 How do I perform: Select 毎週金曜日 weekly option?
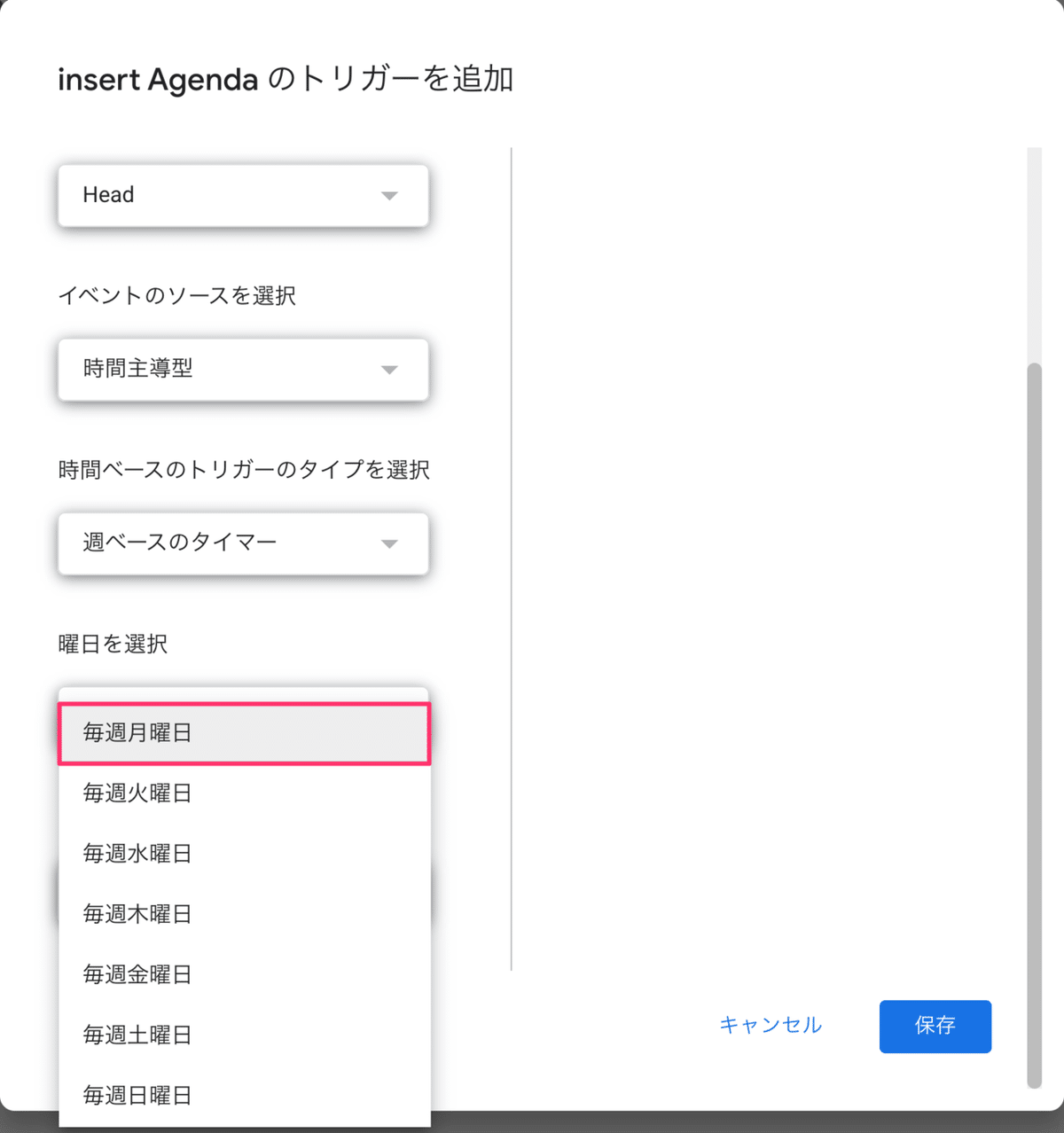242,974
